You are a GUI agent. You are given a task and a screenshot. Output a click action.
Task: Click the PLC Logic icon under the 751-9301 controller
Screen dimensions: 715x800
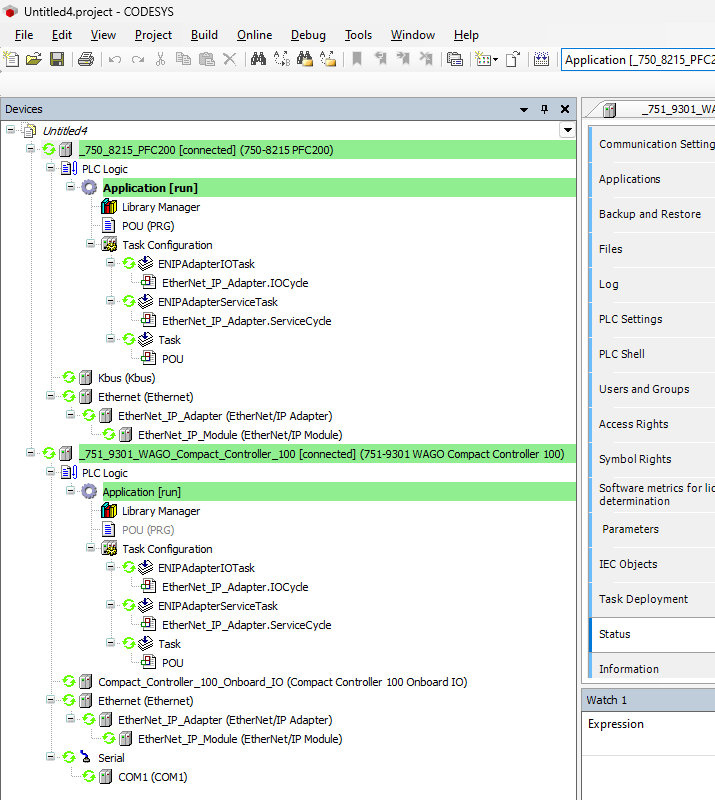[x=69, y=472]
